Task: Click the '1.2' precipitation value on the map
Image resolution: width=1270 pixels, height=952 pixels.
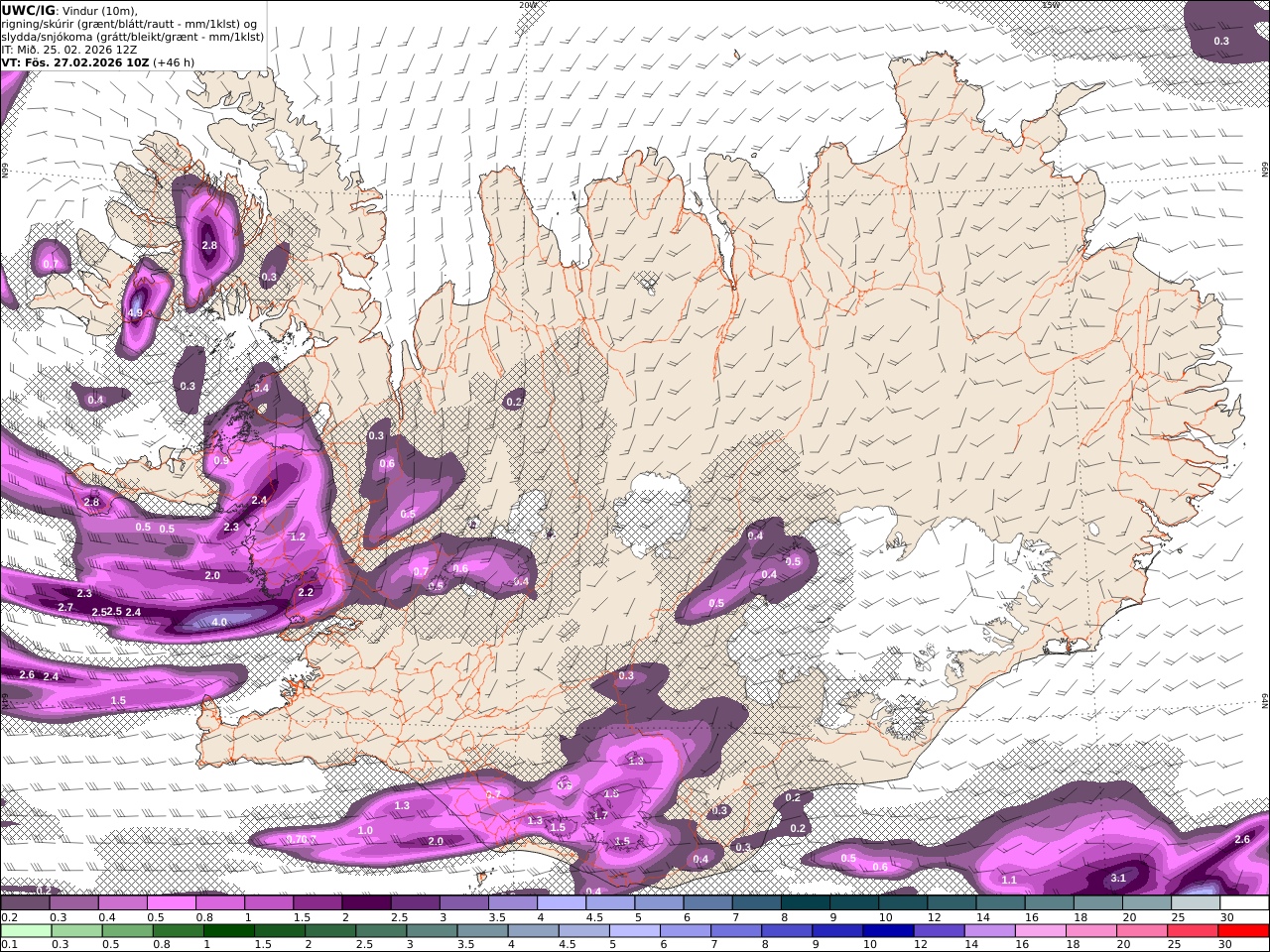Action: (x=298, y=536)
